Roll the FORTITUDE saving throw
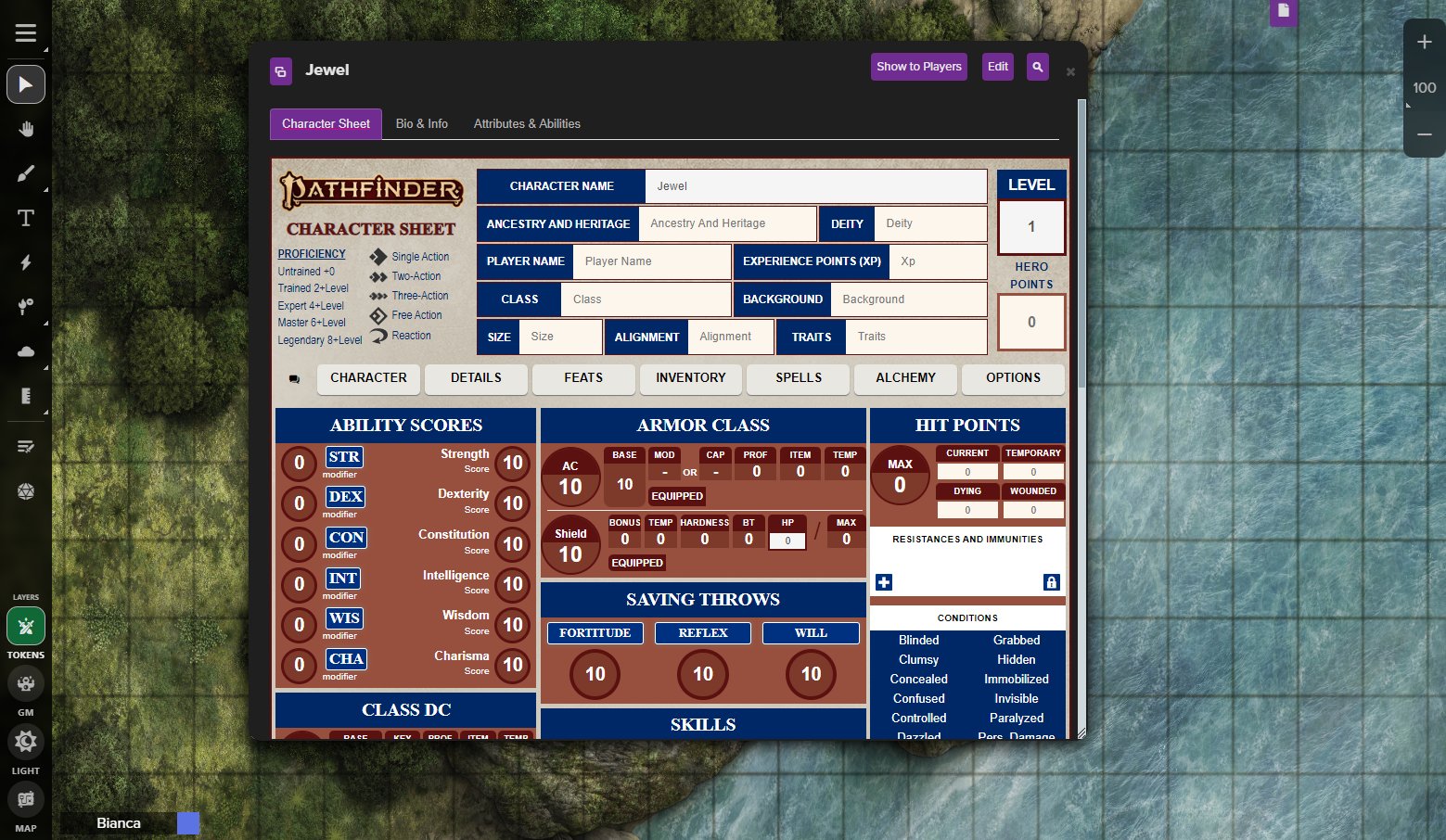The height and width of the screenshot is (840, 1446). click(595, 633)
